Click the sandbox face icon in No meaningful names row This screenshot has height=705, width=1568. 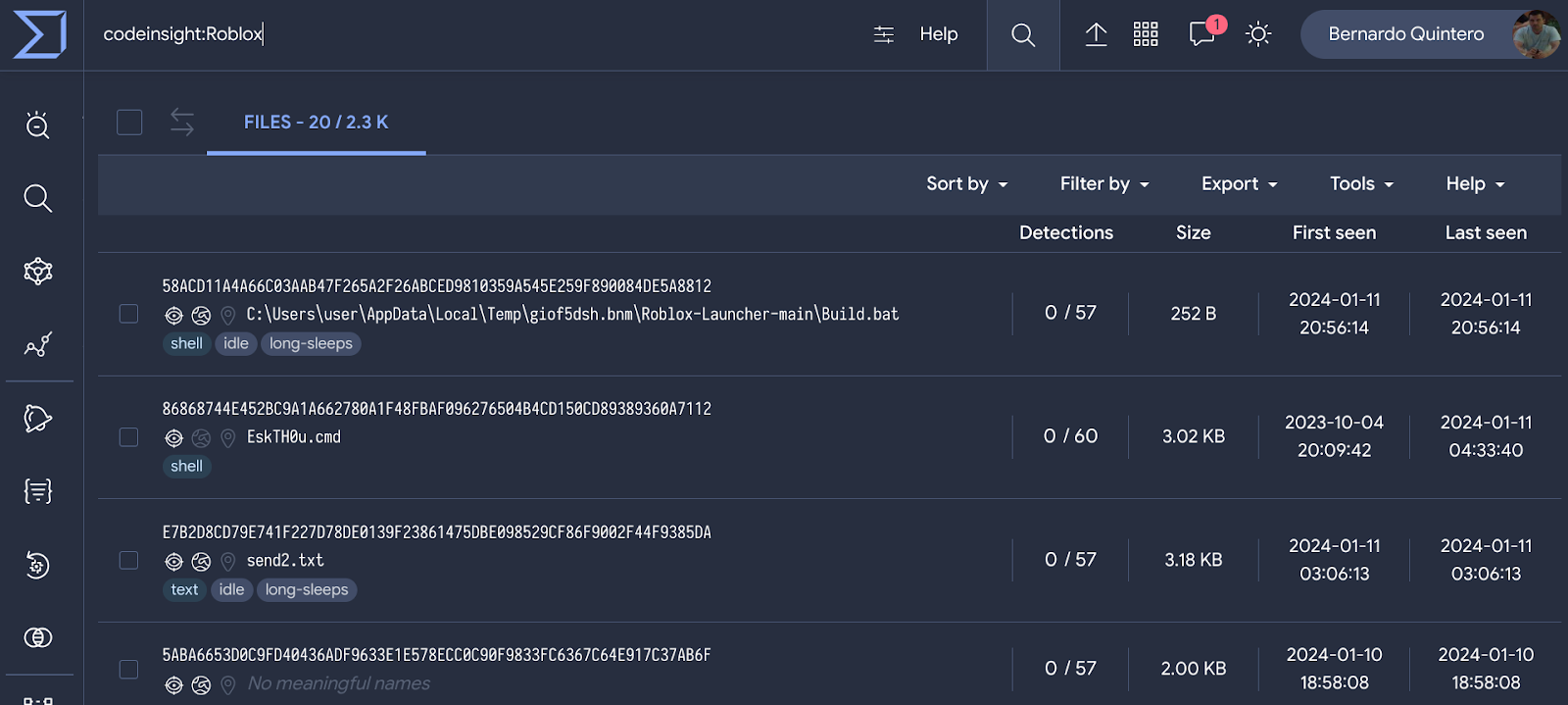point(201,685)
